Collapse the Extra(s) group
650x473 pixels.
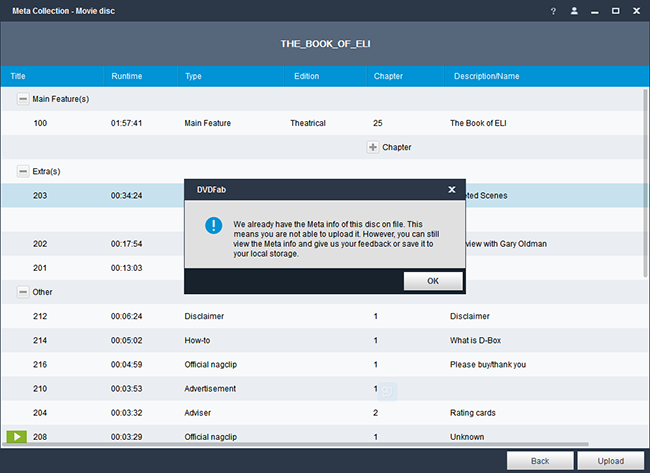(x=23, y=171)
